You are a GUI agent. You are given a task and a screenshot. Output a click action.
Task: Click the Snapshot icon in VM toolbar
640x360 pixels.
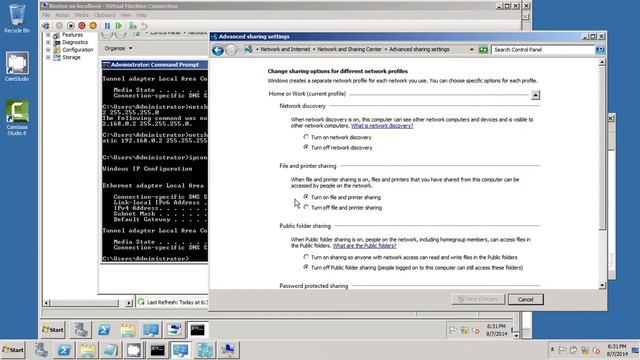coord(133,25)
